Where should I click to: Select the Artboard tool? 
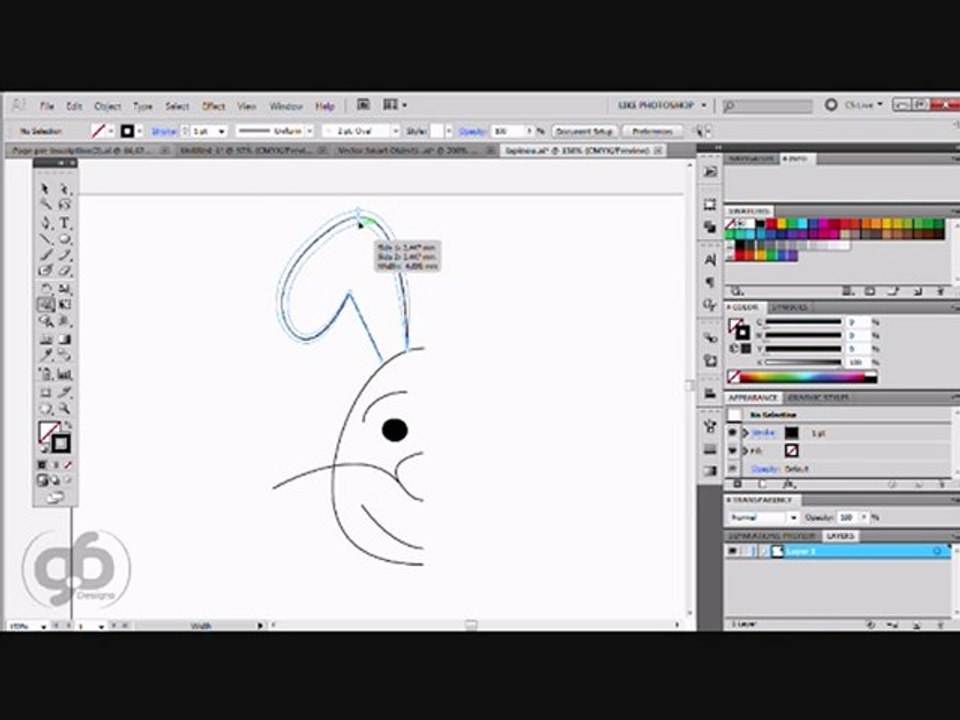[x=45, y=392]
